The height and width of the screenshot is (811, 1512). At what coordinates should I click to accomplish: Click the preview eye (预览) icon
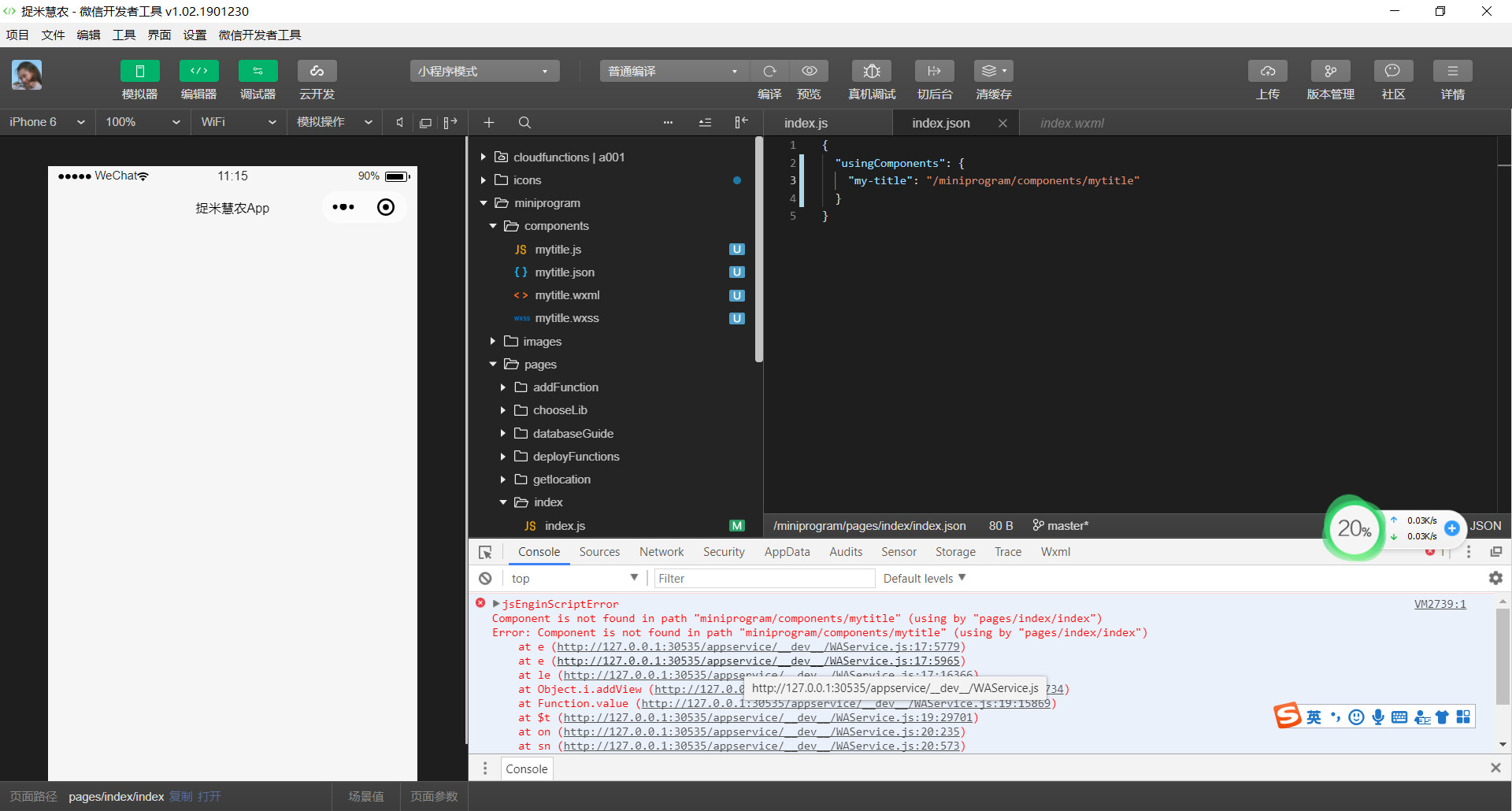point(809,71)
